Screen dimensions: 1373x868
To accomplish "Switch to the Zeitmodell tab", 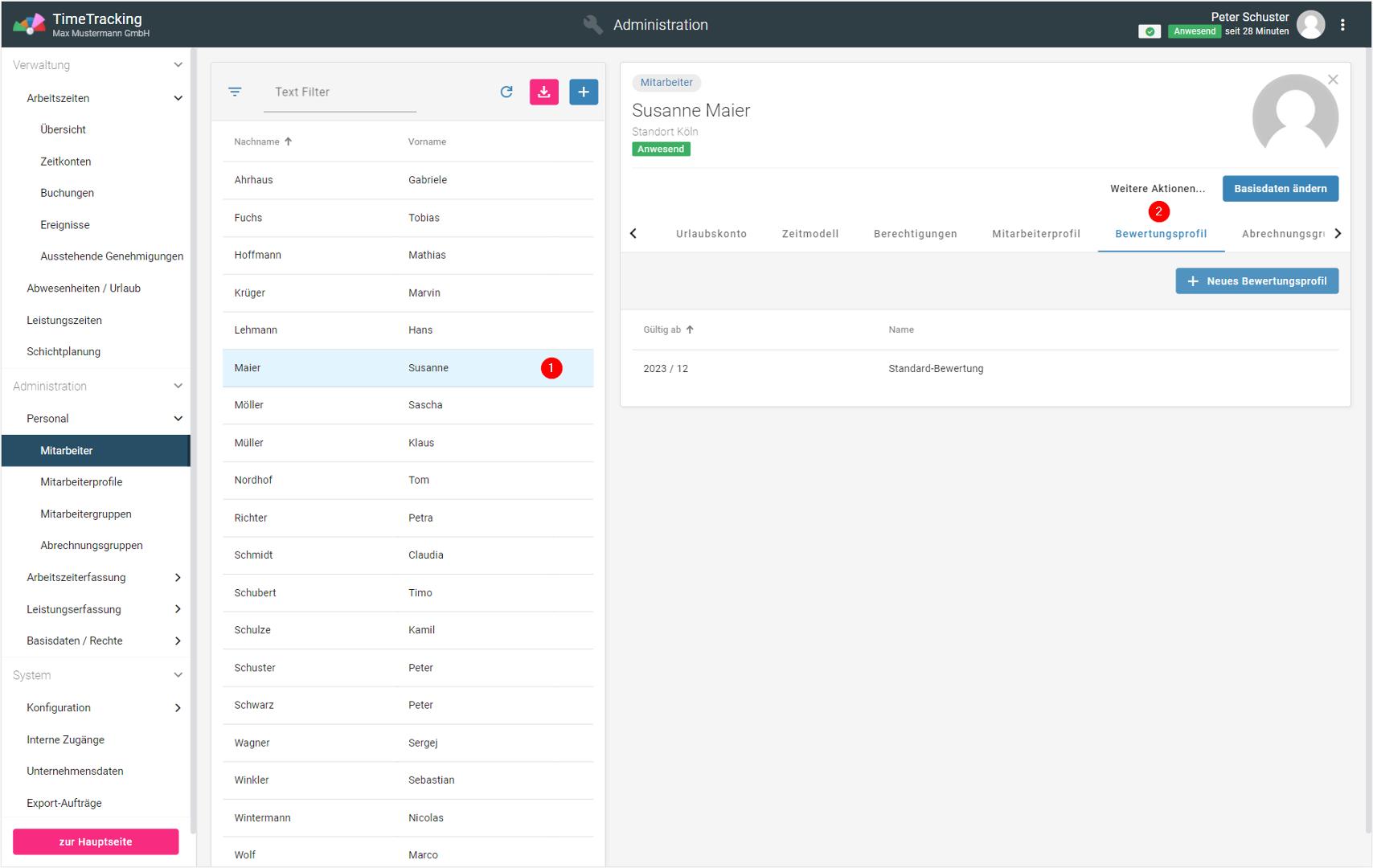I will click(x=809, y=234).
